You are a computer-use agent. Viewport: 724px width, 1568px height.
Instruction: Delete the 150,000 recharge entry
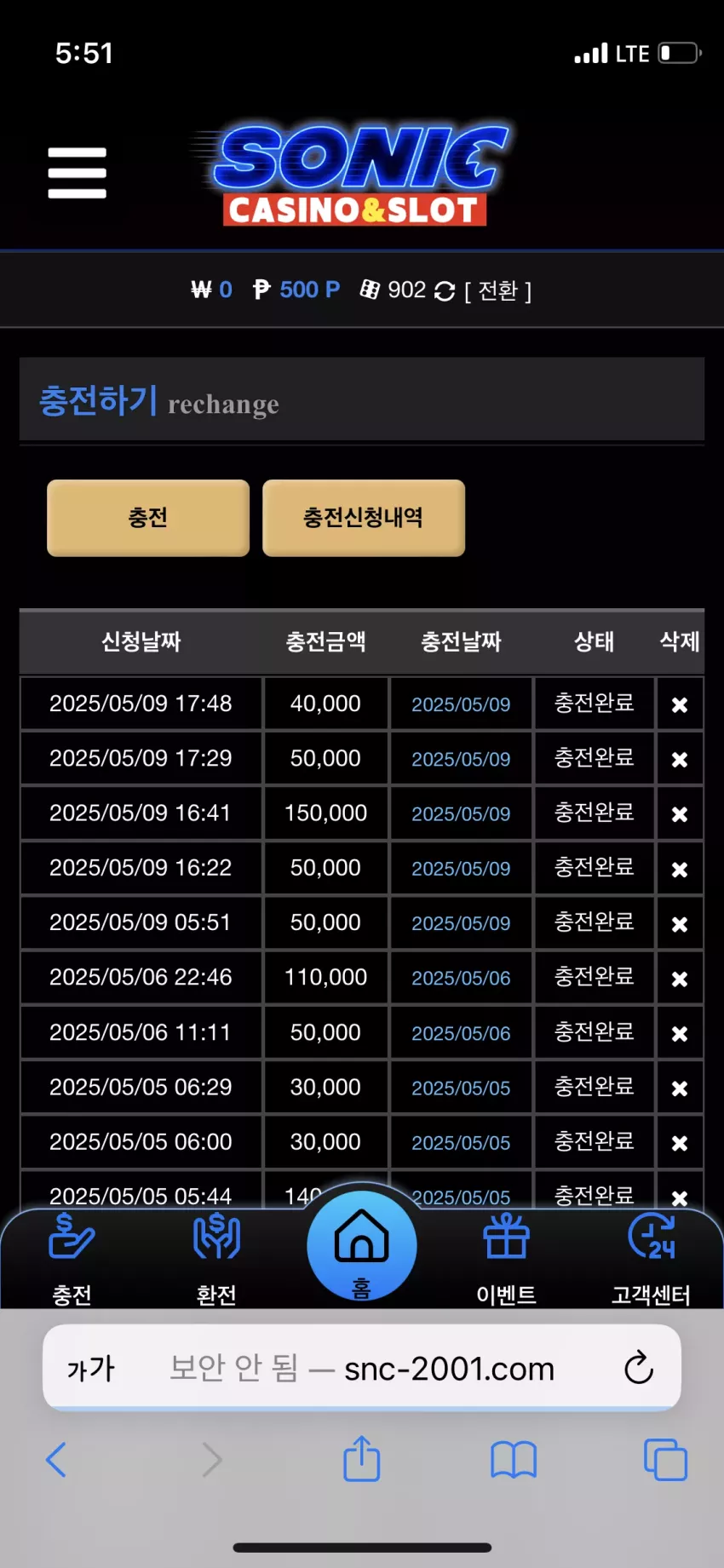tap(680, 814)
